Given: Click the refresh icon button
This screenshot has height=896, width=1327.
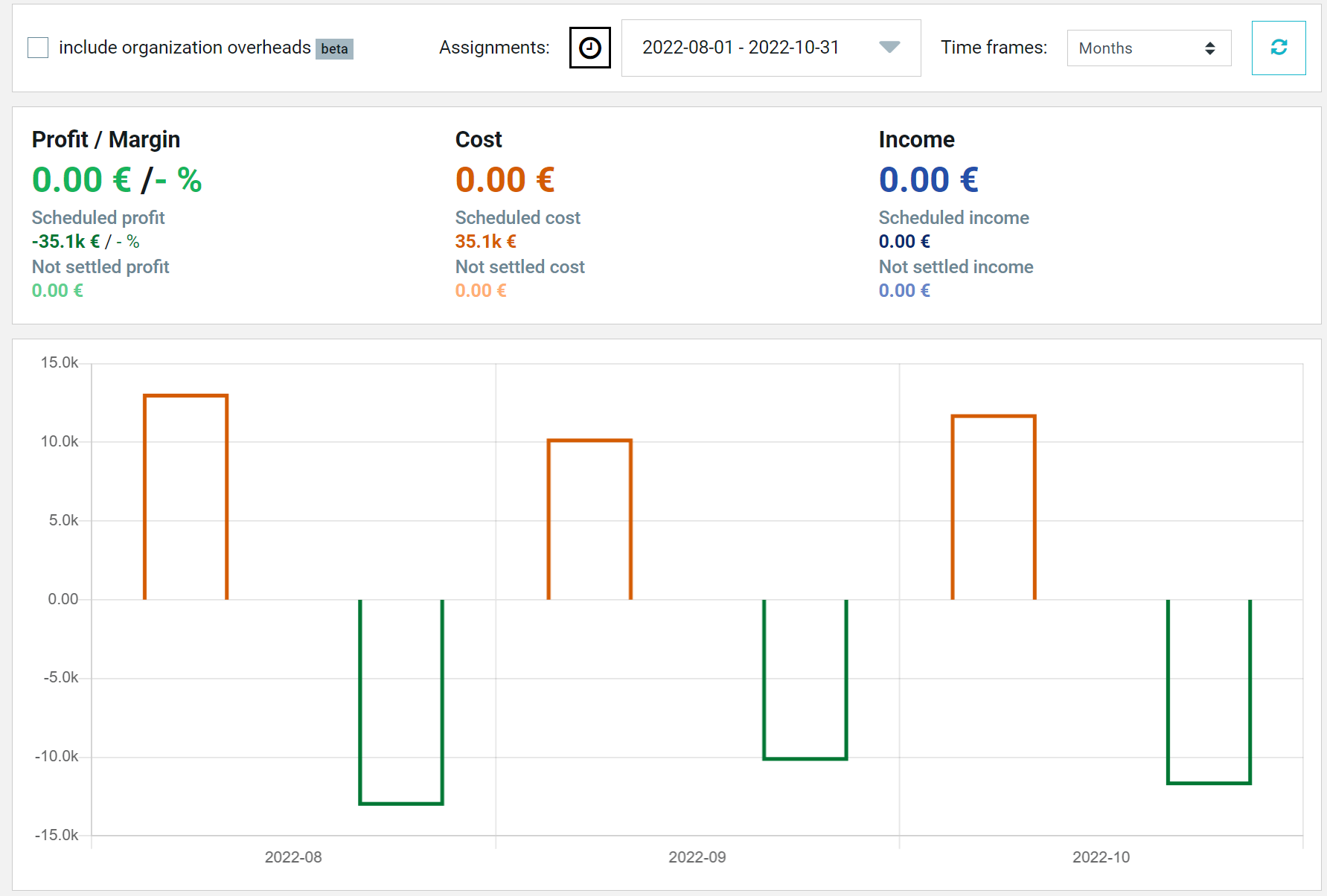Looking at the screenshot, I should point(1279,48).
